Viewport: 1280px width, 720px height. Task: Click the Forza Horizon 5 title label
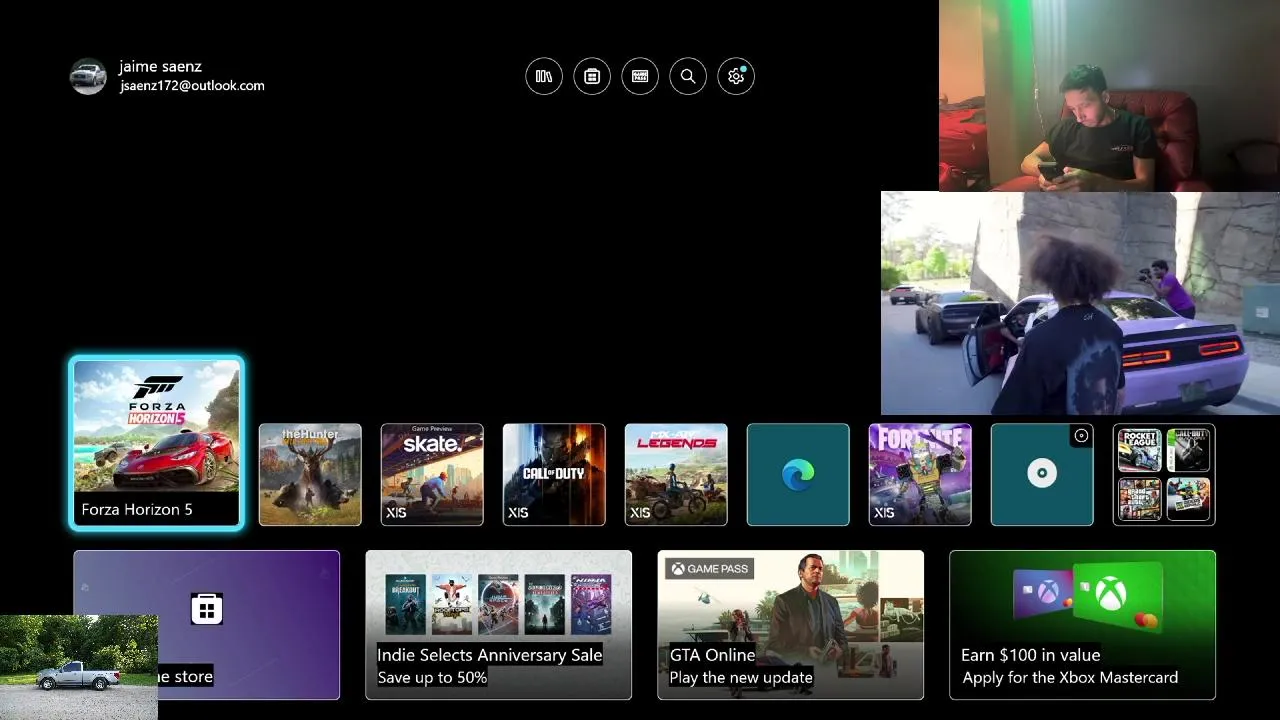137,510
